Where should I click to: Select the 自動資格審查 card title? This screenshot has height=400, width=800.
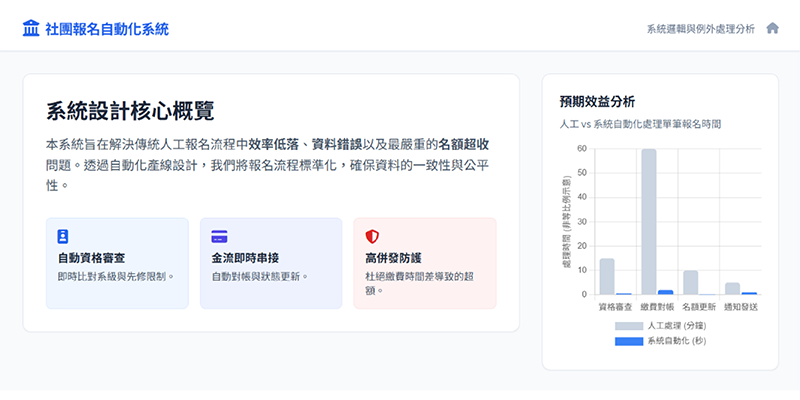[91, 258]
